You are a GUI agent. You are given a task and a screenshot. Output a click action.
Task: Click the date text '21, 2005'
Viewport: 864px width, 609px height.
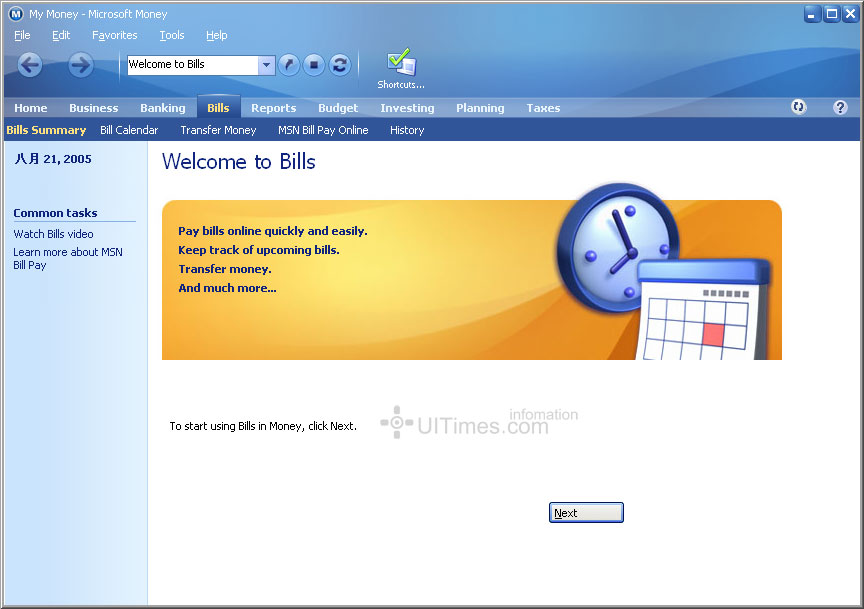click(67, 159)
